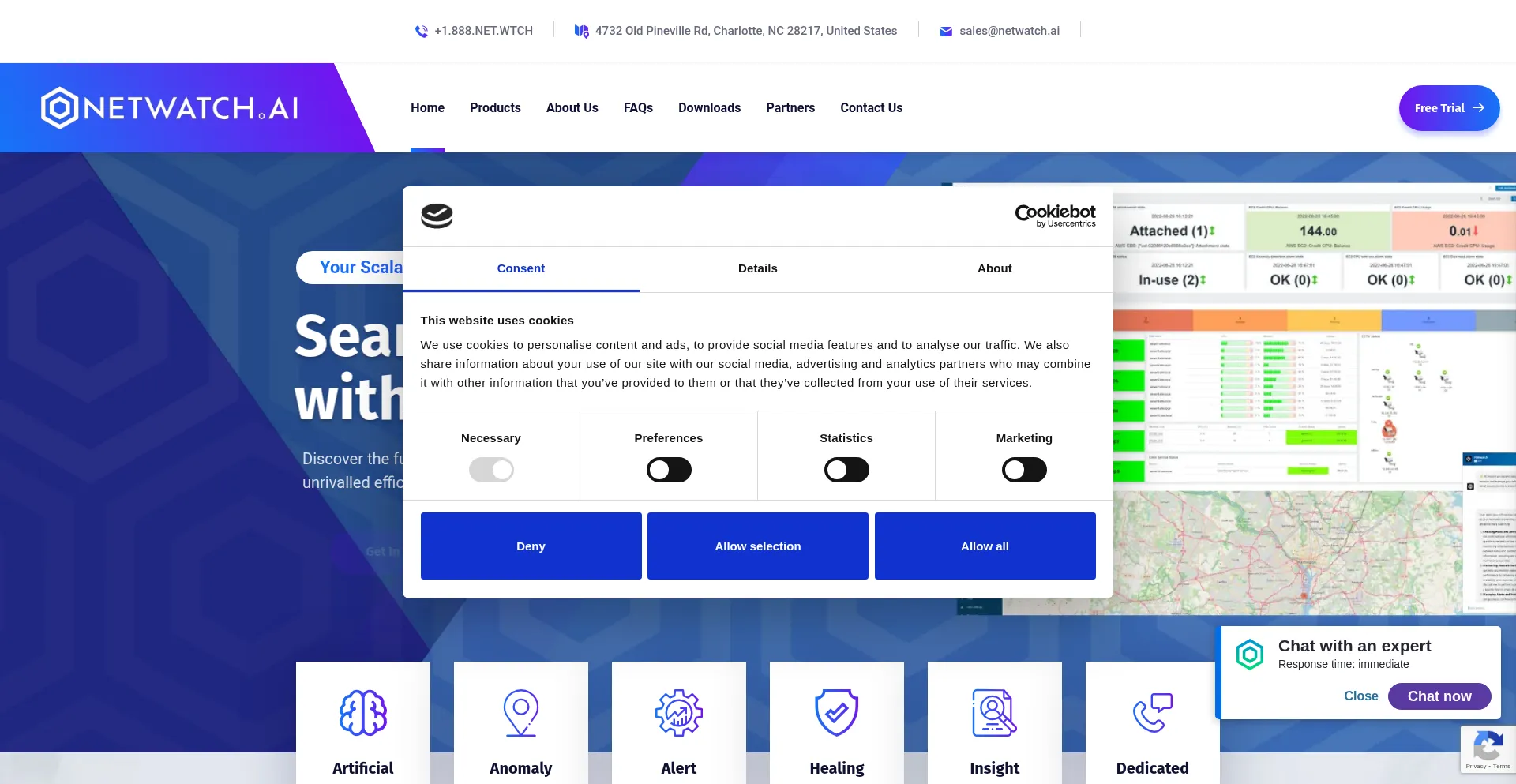Click the Artificial brain icon
Screen dimensions: 1516x784
click(x=363, y=713)
